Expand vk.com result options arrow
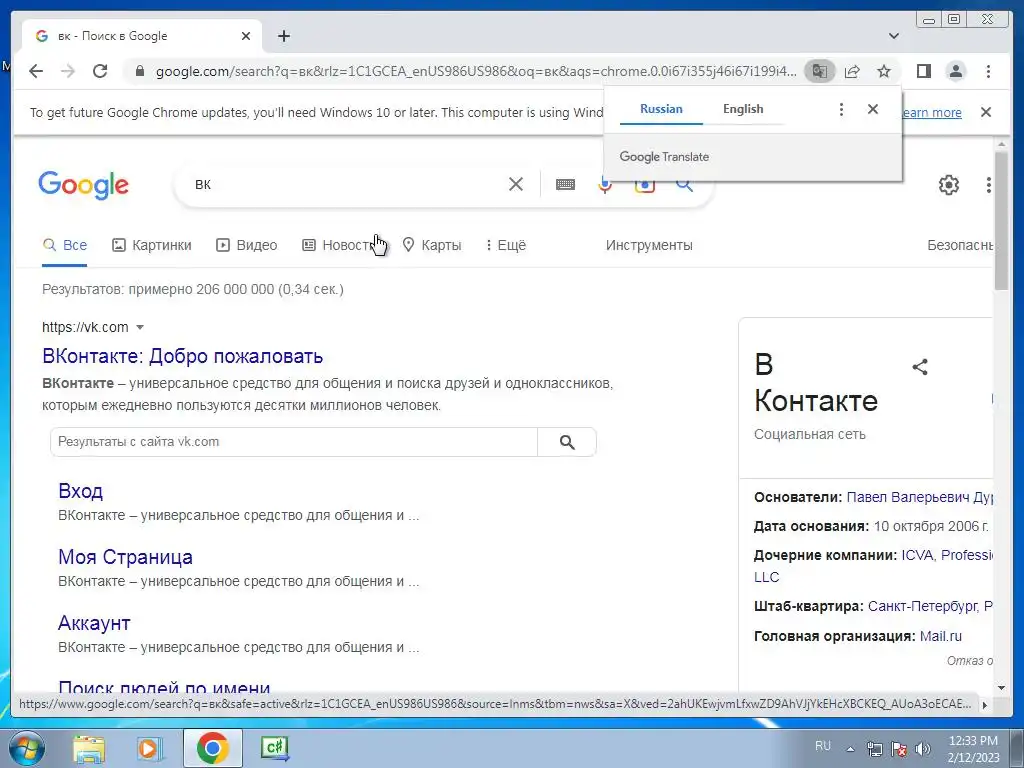The height and width of the screenshot is (768, 1024). point(140,327)
